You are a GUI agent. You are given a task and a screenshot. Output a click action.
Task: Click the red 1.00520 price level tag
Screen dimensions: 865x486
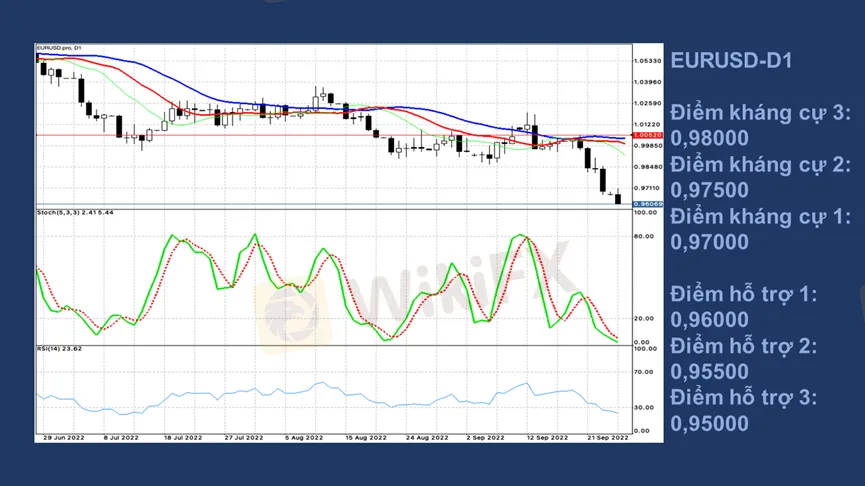point(649,134)
